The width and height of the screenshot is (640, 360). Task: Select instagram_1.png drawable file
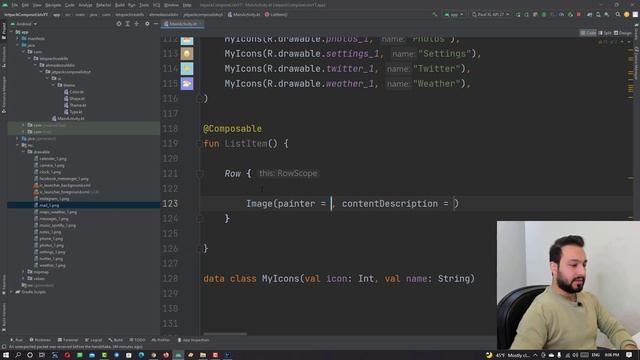51,199
